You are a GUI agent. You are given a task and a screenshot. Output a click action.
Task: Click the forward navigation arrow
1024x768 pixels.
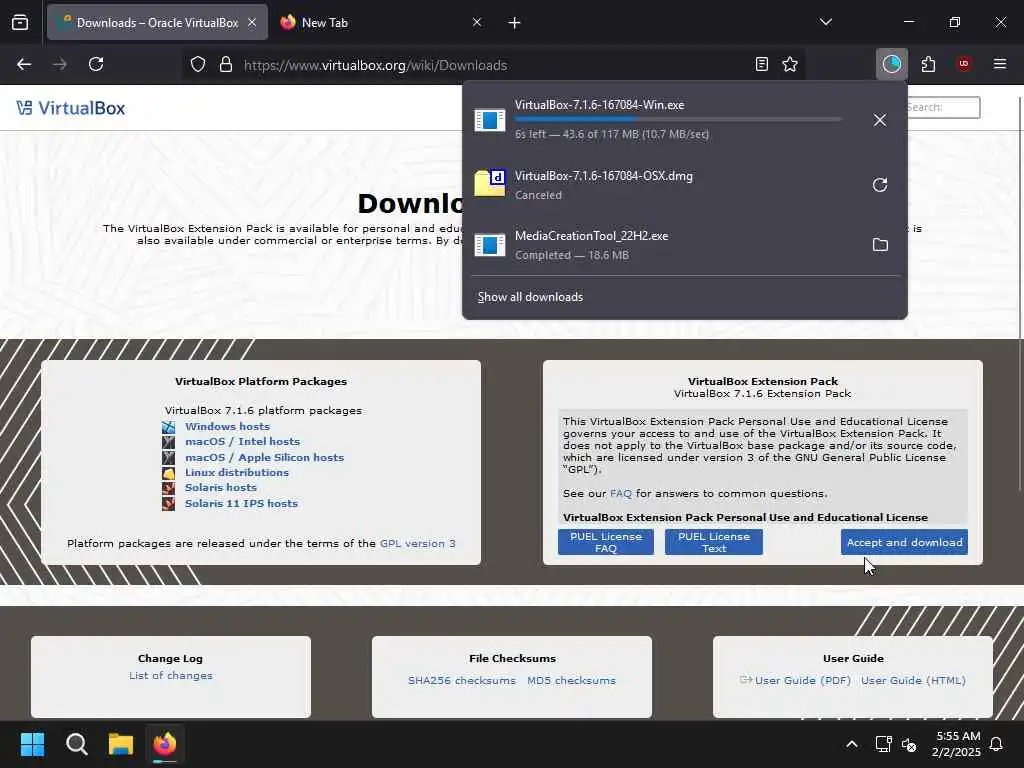[x=60, y=64]
